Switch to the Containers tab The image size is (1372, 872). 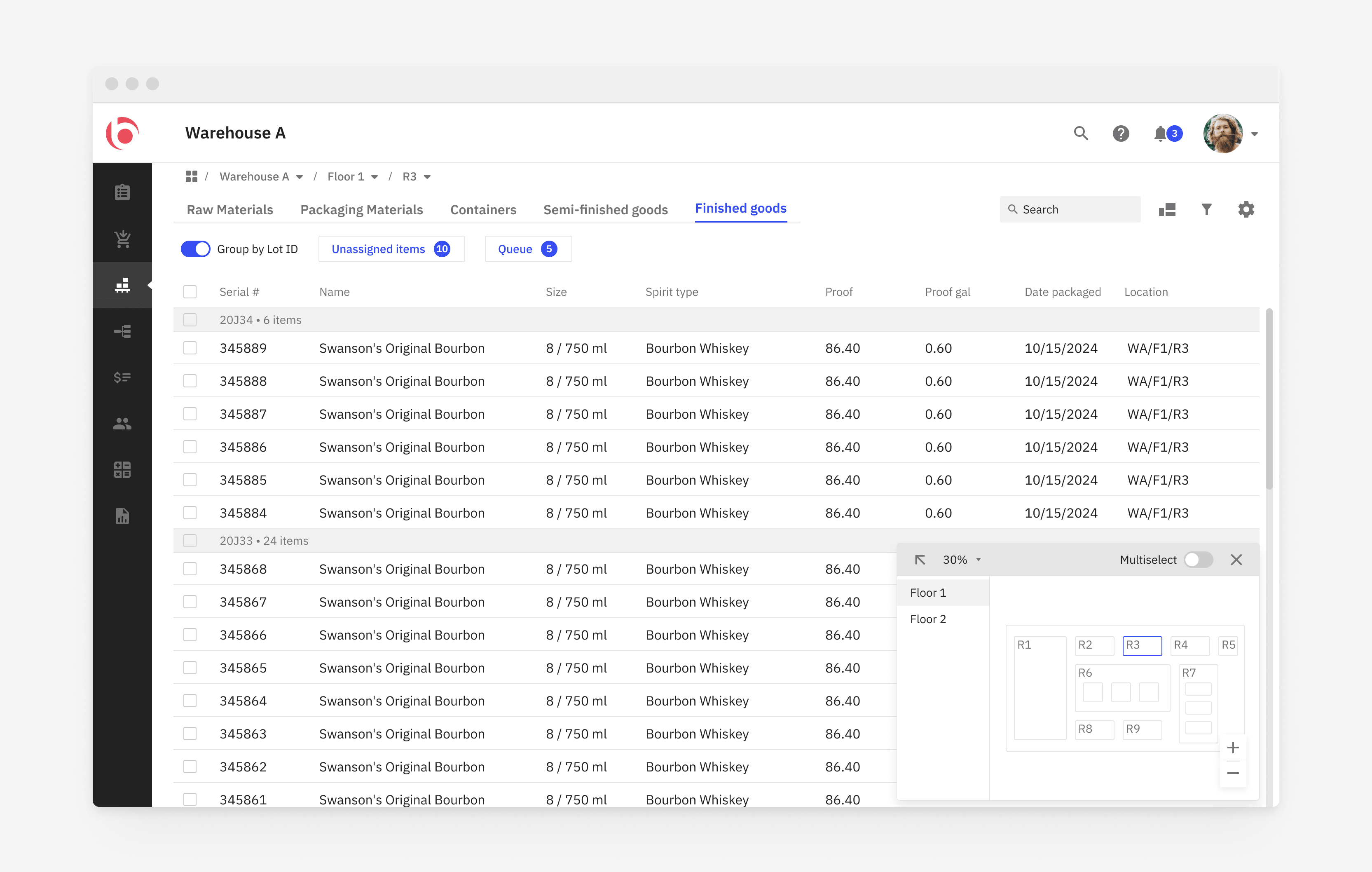[483, 210]
